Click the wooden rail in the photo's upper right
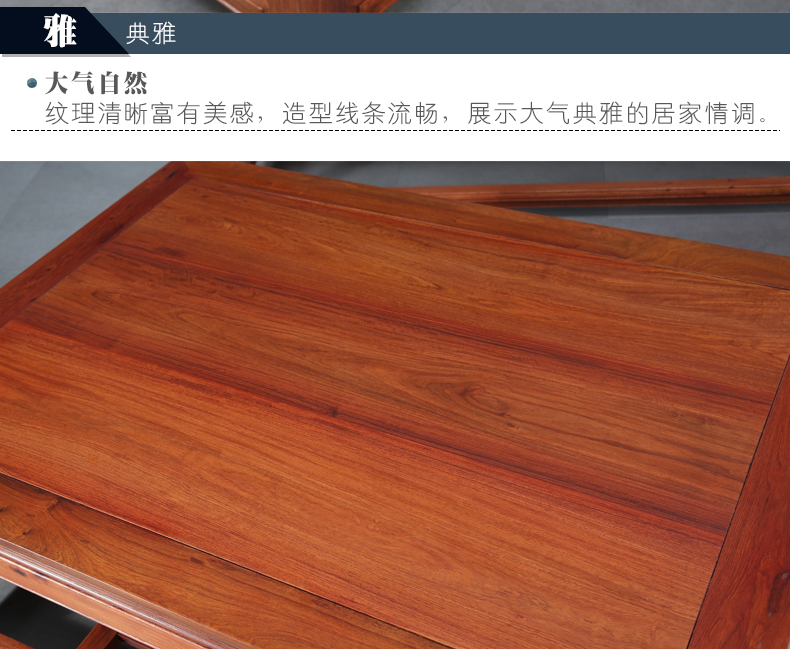The height and width of the screenshot is (649, 790). click(600, 192)
